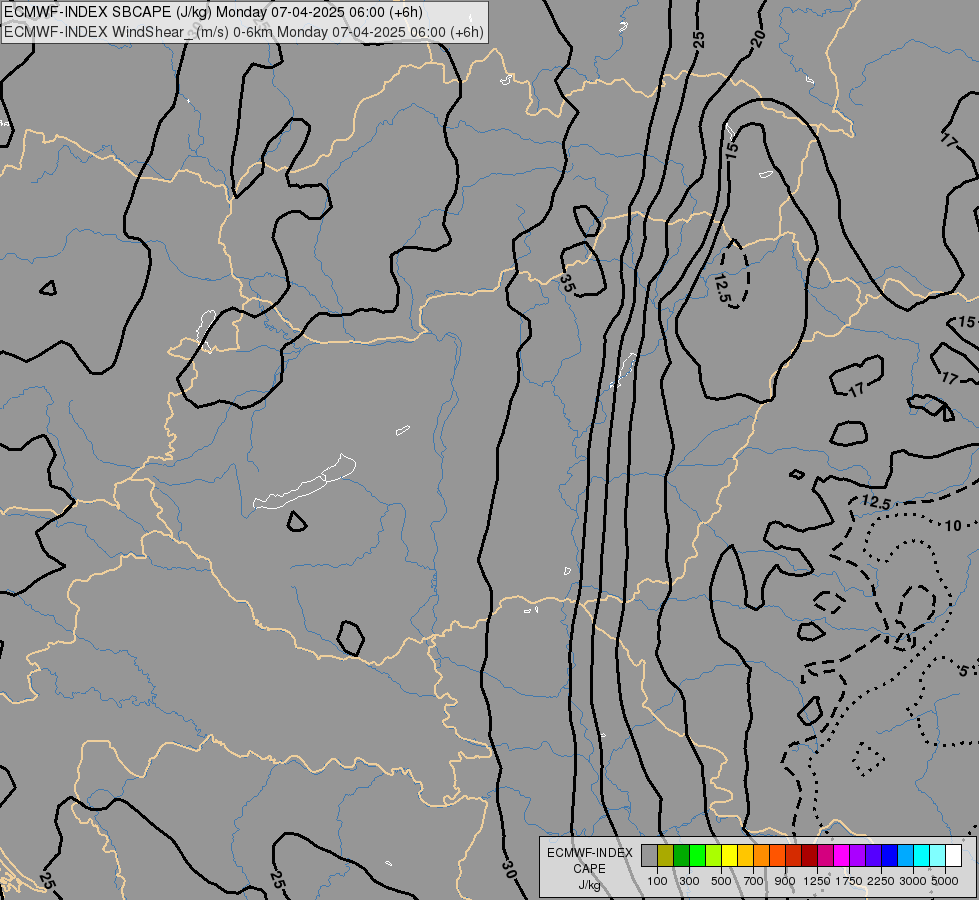This screenshot has height=900, width=979.
Task: Click the amber legend swatch left of 700
Action: 745,856
